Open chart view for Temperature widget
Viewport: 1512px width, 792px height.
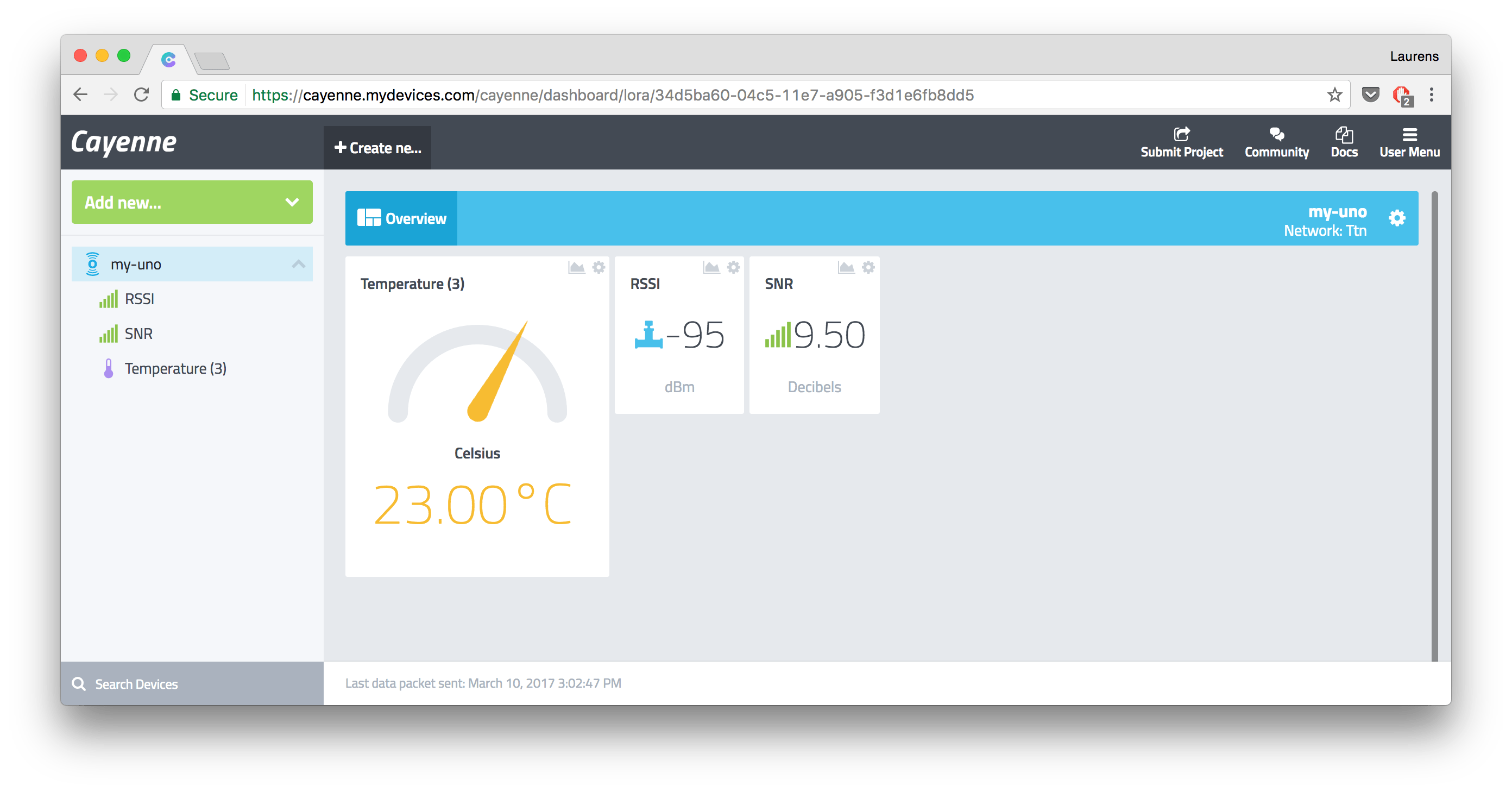576,268
